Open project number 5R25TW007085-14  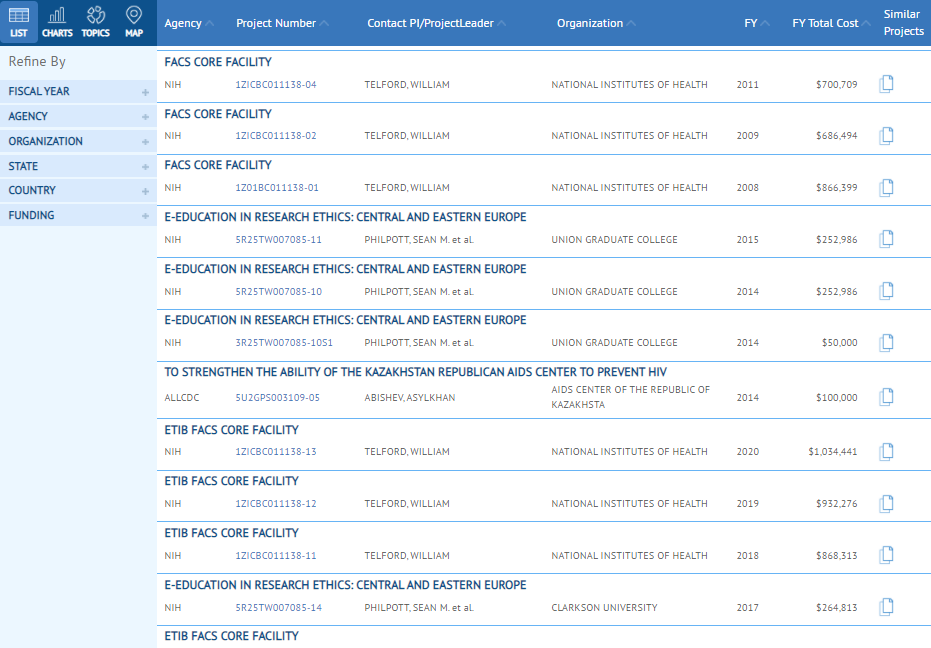pyautogui.click(x=278, y=608)
